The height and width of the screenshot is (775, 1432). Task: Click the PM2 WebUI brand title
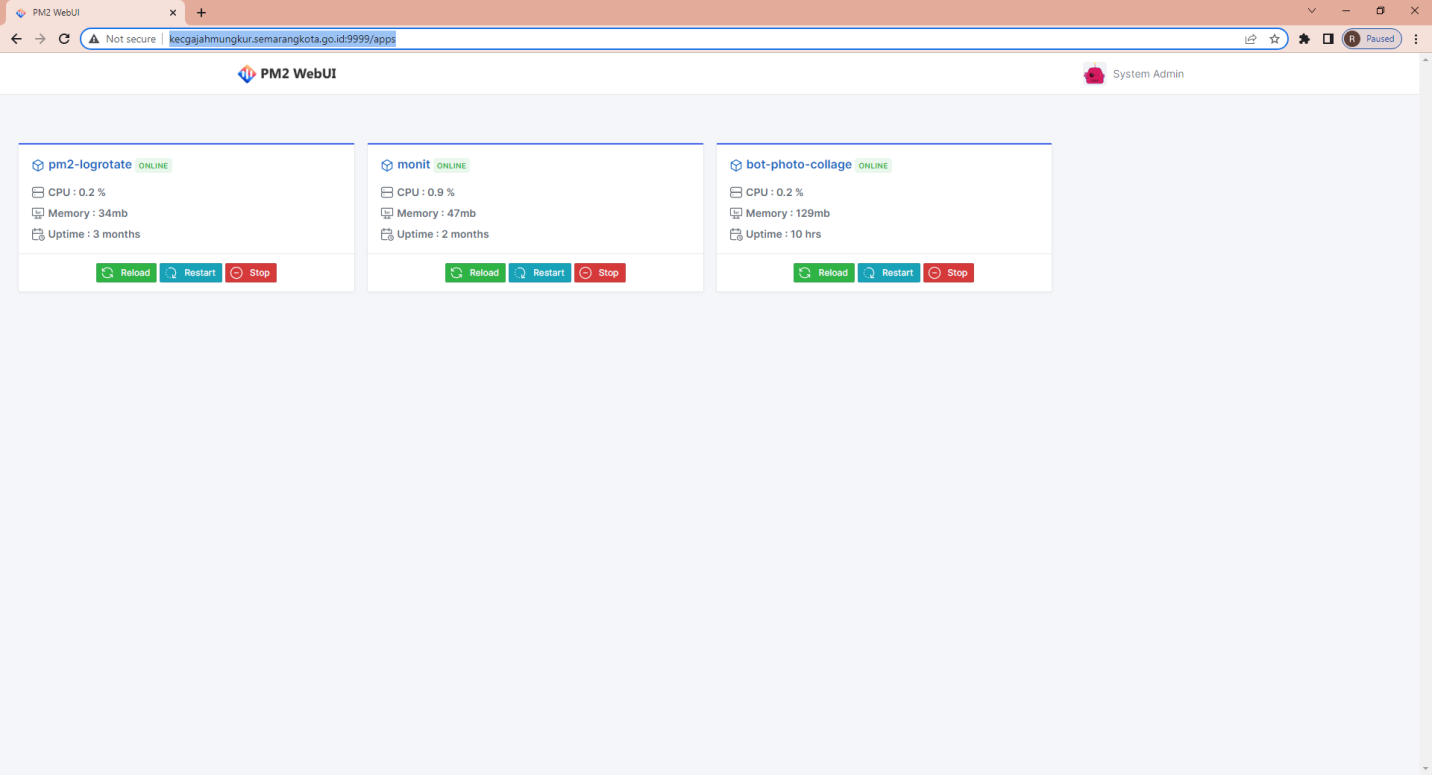click(298, 74)
